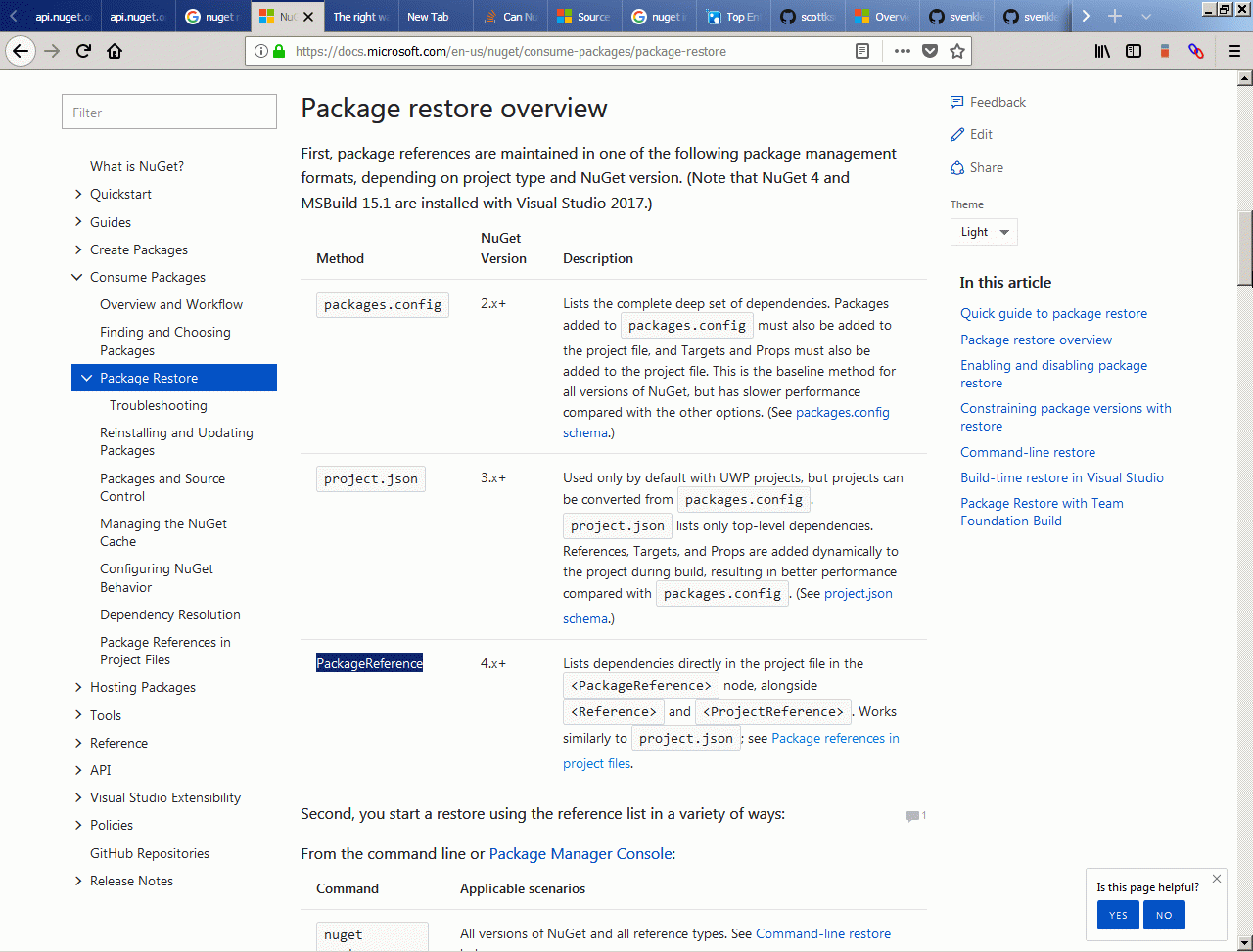Switch to the 'The right way' tab
This screenshot has width=1253, height=952.
coord(357,17)
